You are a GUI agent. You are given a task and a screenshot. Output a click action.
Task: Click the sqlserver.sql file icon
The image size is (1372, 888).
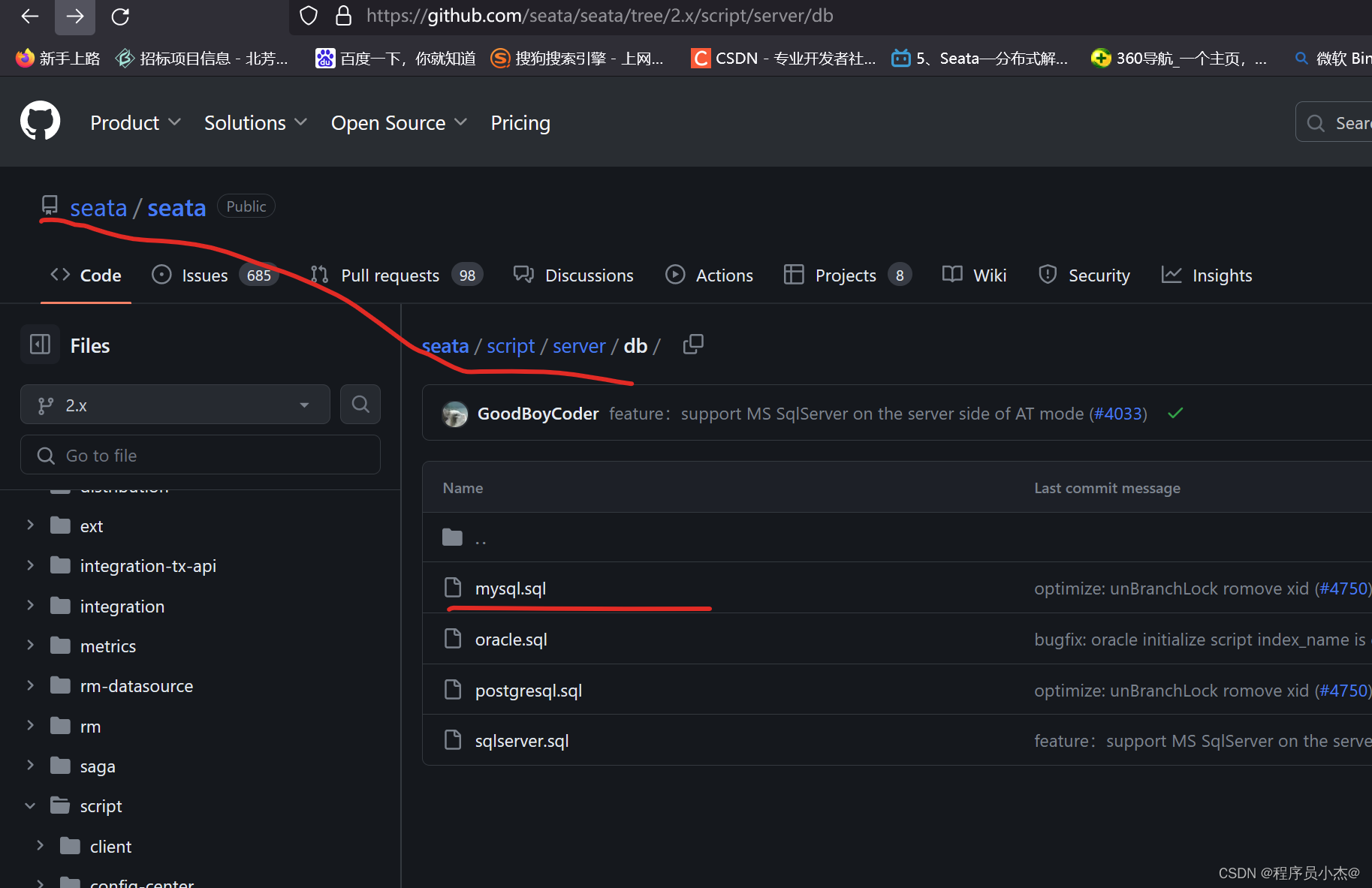click(x=453, y=740)
